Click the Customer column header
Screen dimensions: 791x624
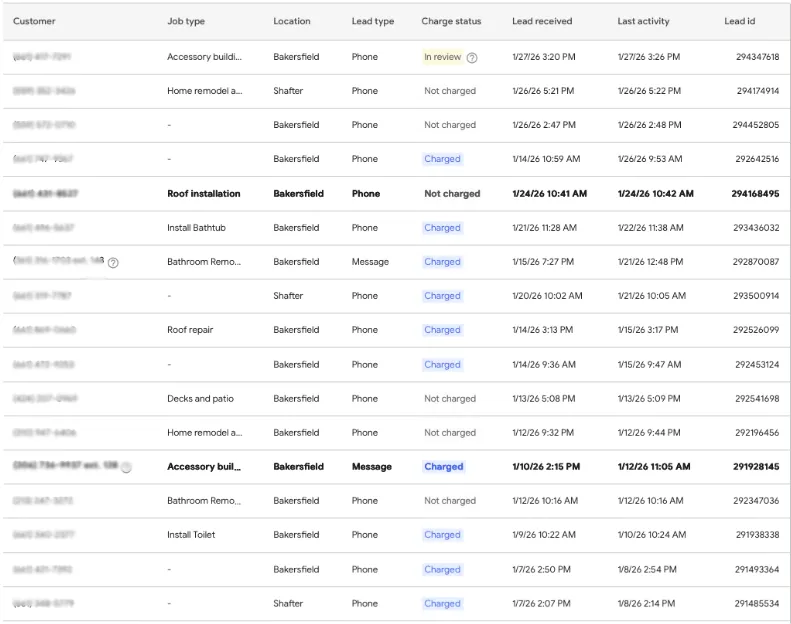pos(34,21)
